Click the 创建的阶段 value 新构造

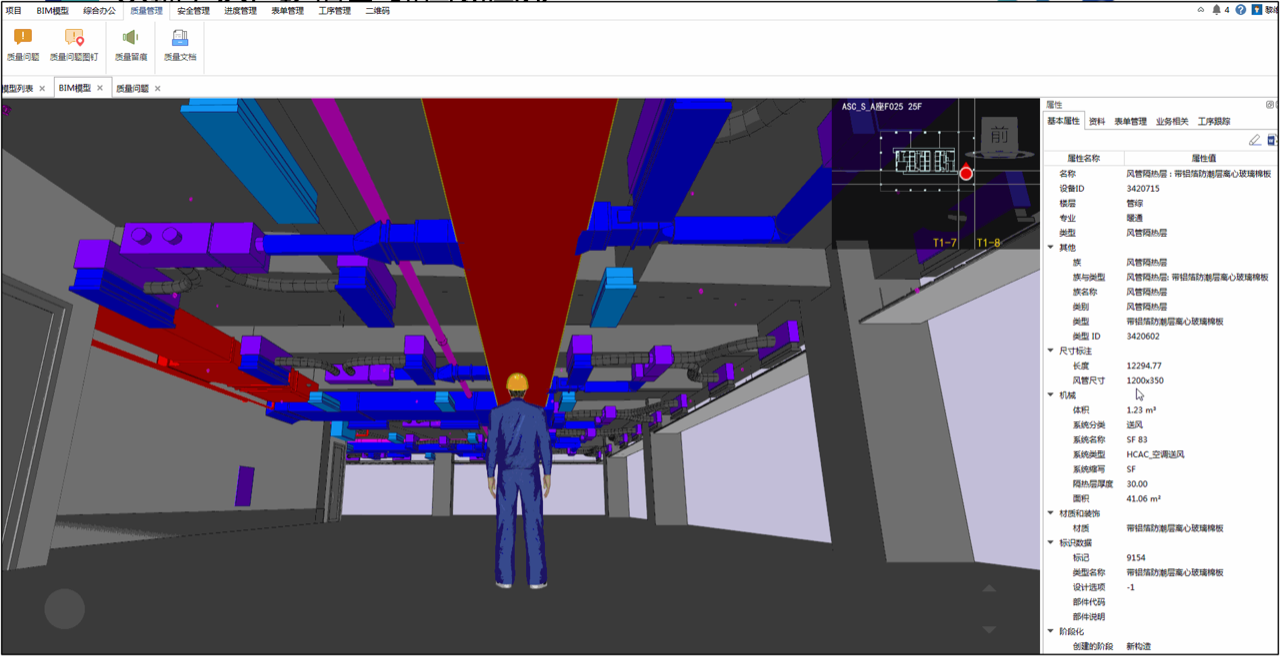click(x=1138, y=647)
